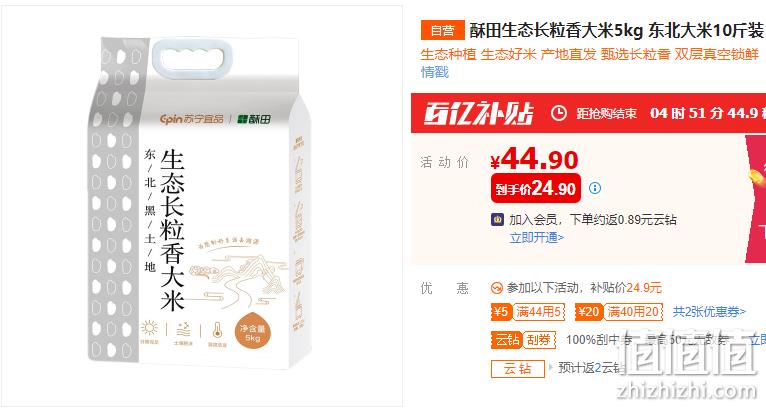766x408 pixels.
Task: Claim the ¥5 满44用5 coupon
Action: coord(528,312)
